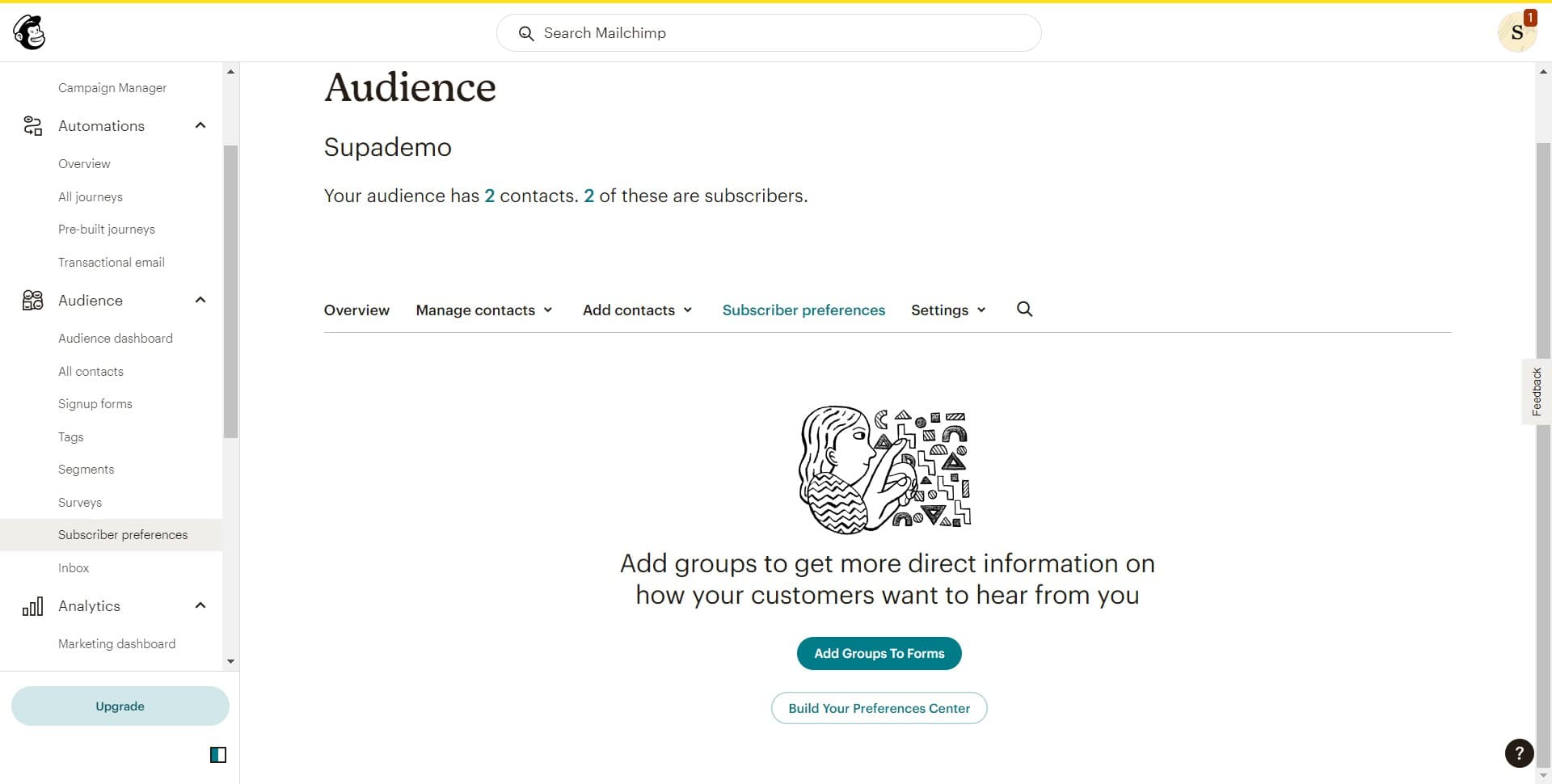Switch to the Overview tab
The height and width of the screenshot is (784, 1552).
coord(356,310)
